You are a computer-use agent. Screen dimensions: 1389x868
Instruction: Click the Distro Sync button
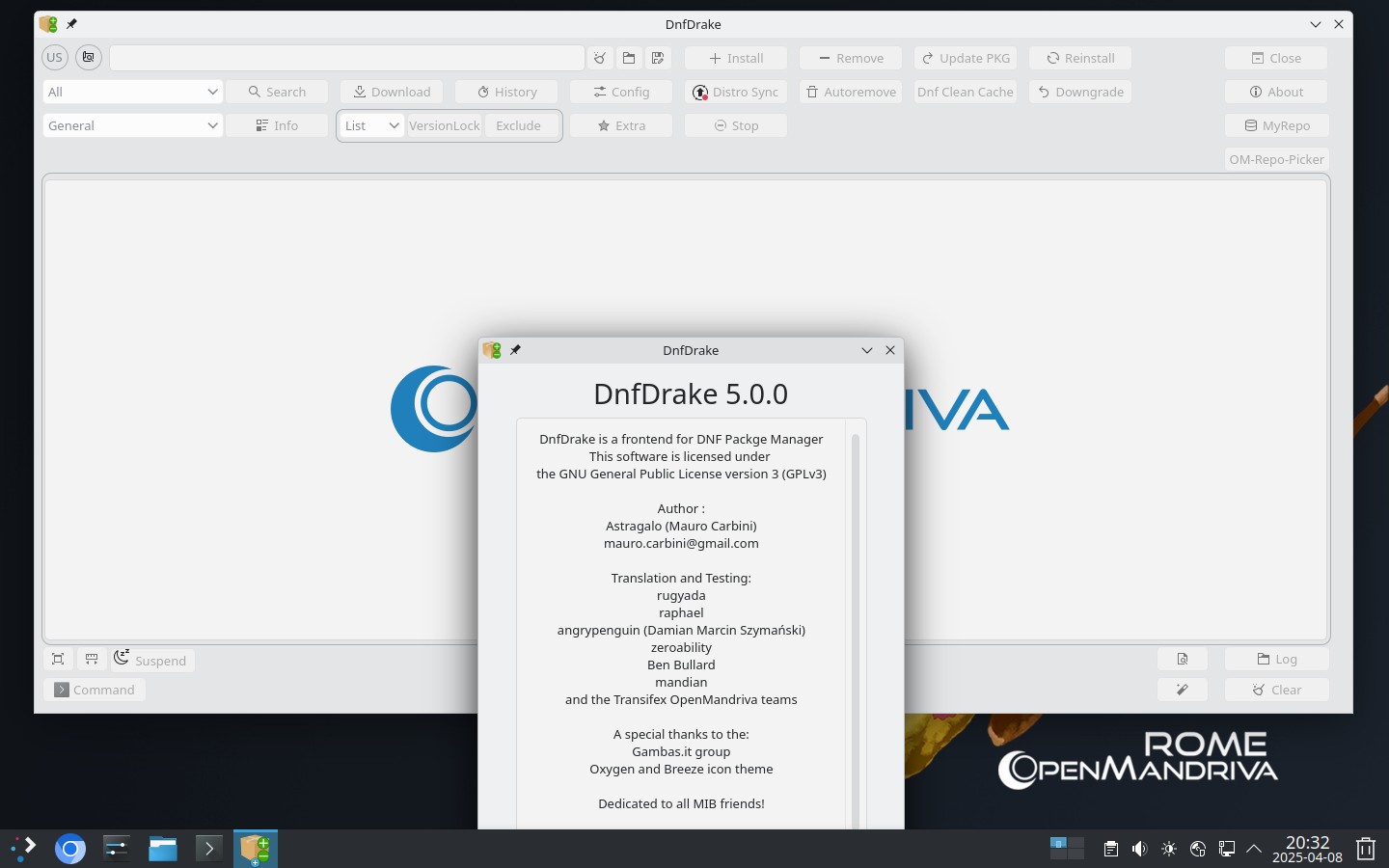coord(736,92)
